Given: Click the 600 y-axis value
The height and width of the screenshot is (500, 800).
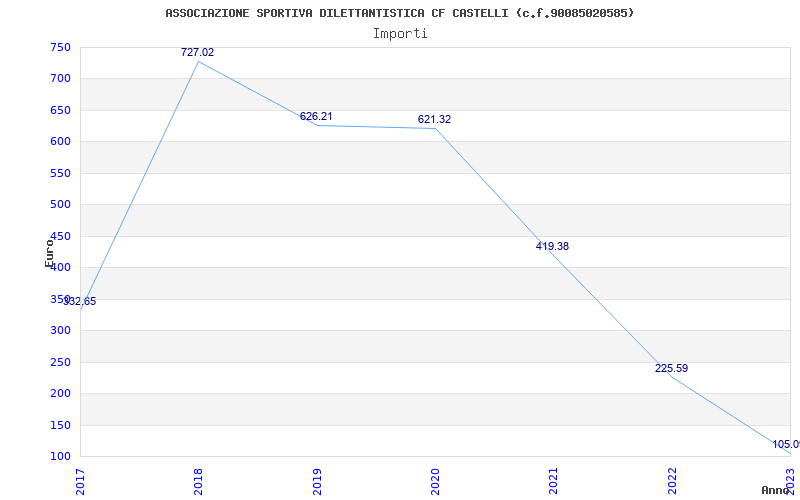Looking at the screenshot, I should 60,141.
